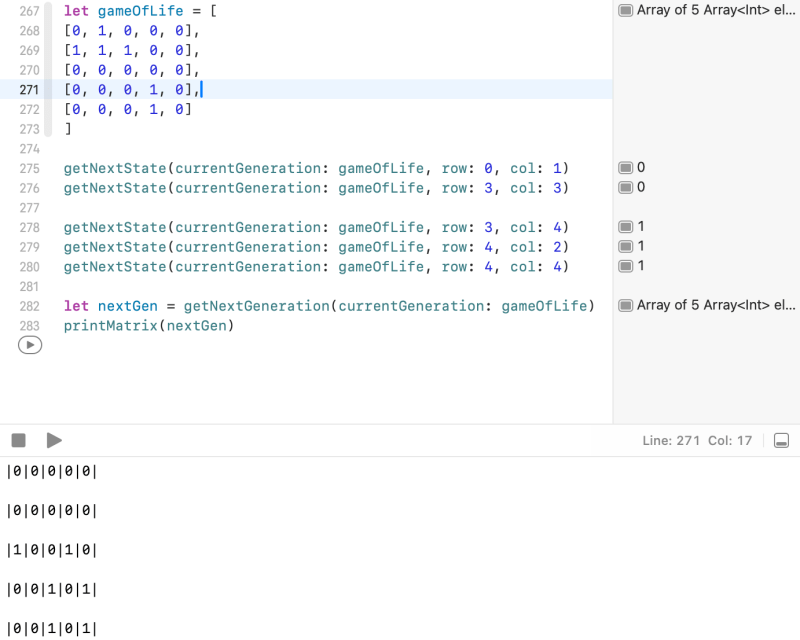The height and width of the screenshot is (640, 800).
Task: Click line number 275 in the gutter
Action: tap(28, 168)
